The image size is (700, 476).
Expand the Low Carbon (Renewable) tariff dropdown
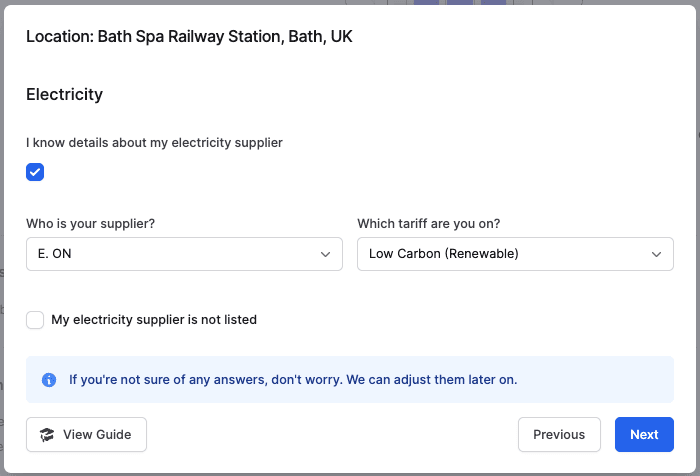(515, 254)
